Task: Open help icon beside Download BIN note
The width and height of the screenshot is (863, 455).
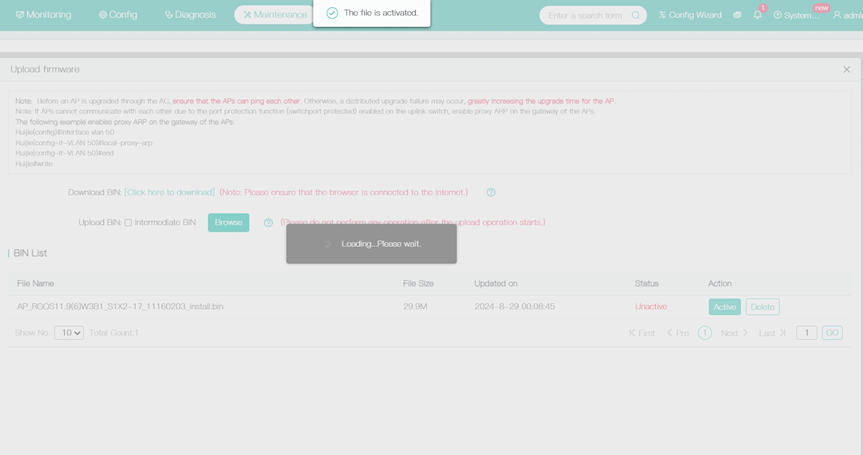Action: pos(491,192)
